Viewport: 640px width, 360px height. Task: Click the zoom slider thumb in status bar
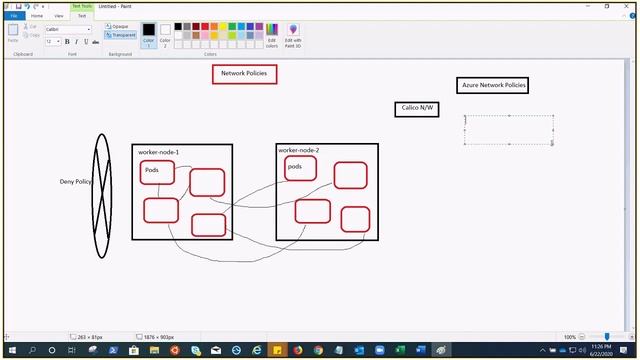[607, 337]
